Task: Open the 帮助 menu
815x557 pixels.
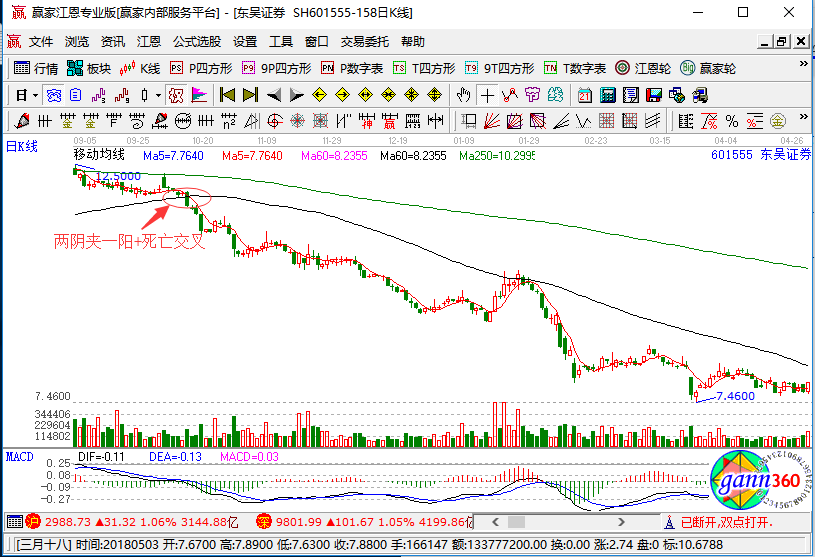Action: 413,42
